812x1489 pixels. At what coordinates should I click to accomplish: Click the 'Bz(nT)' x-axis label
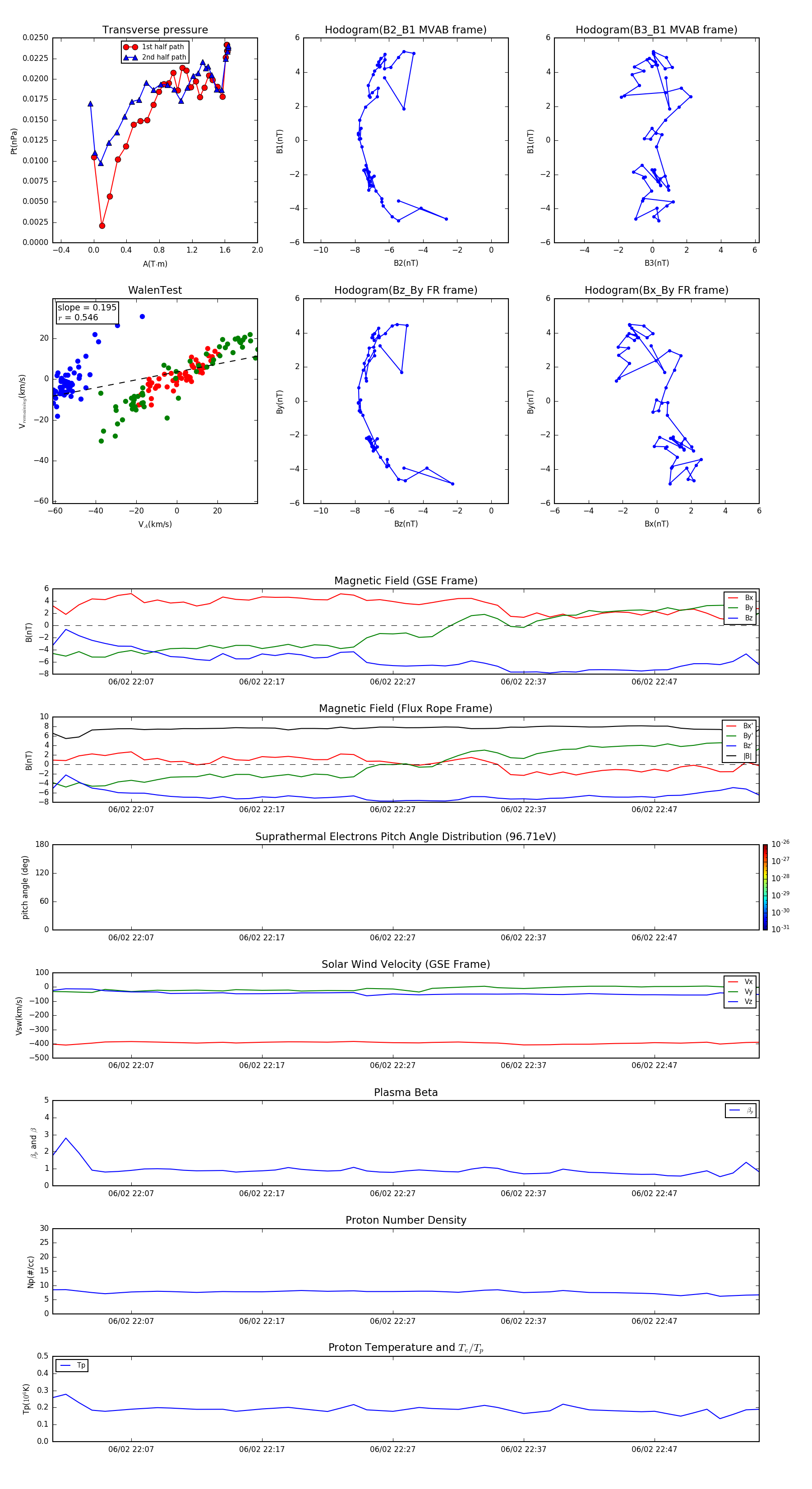(x=406, y=524)
